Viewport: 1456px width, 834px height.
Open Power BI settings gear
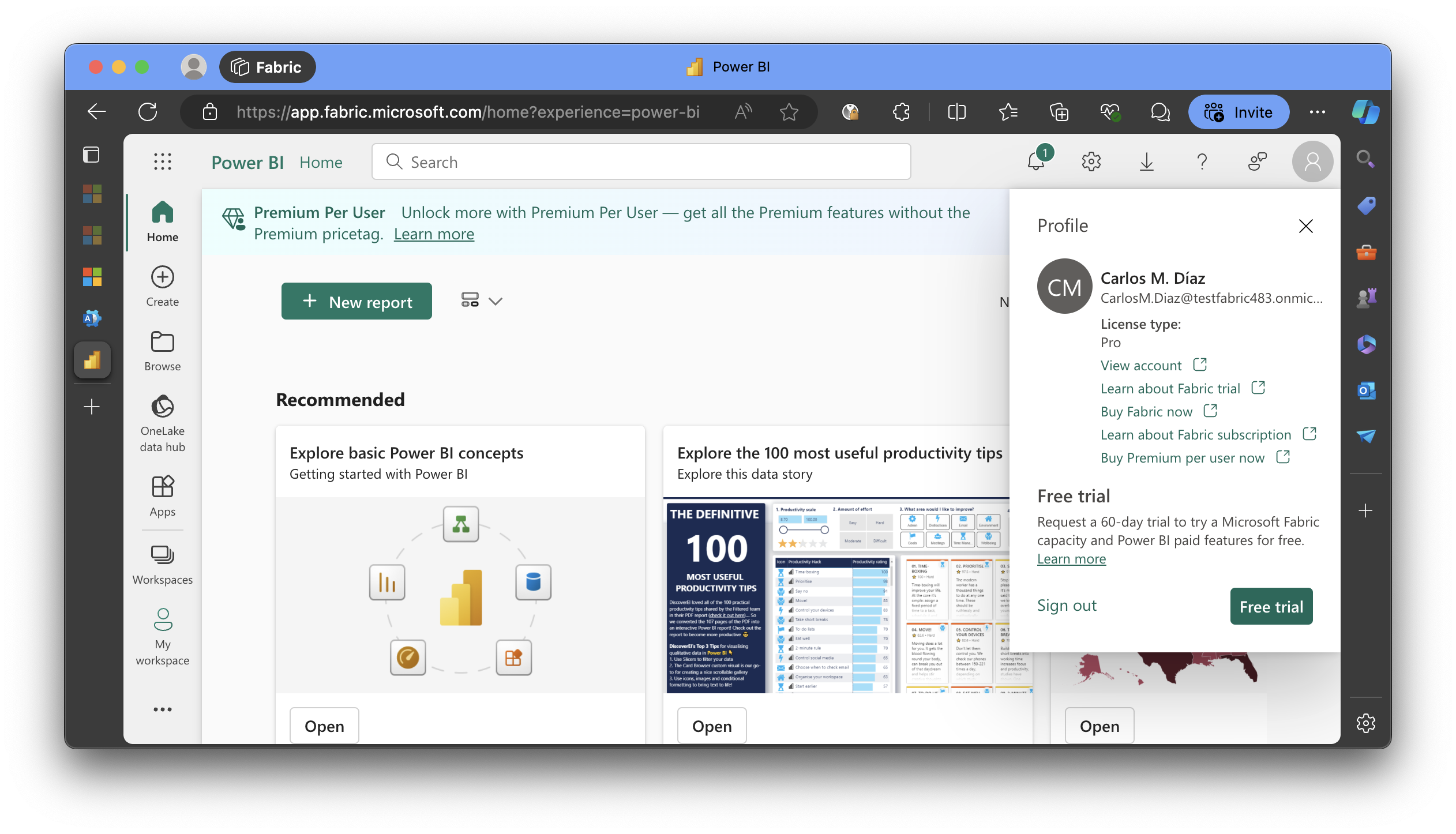[1091, 162]
